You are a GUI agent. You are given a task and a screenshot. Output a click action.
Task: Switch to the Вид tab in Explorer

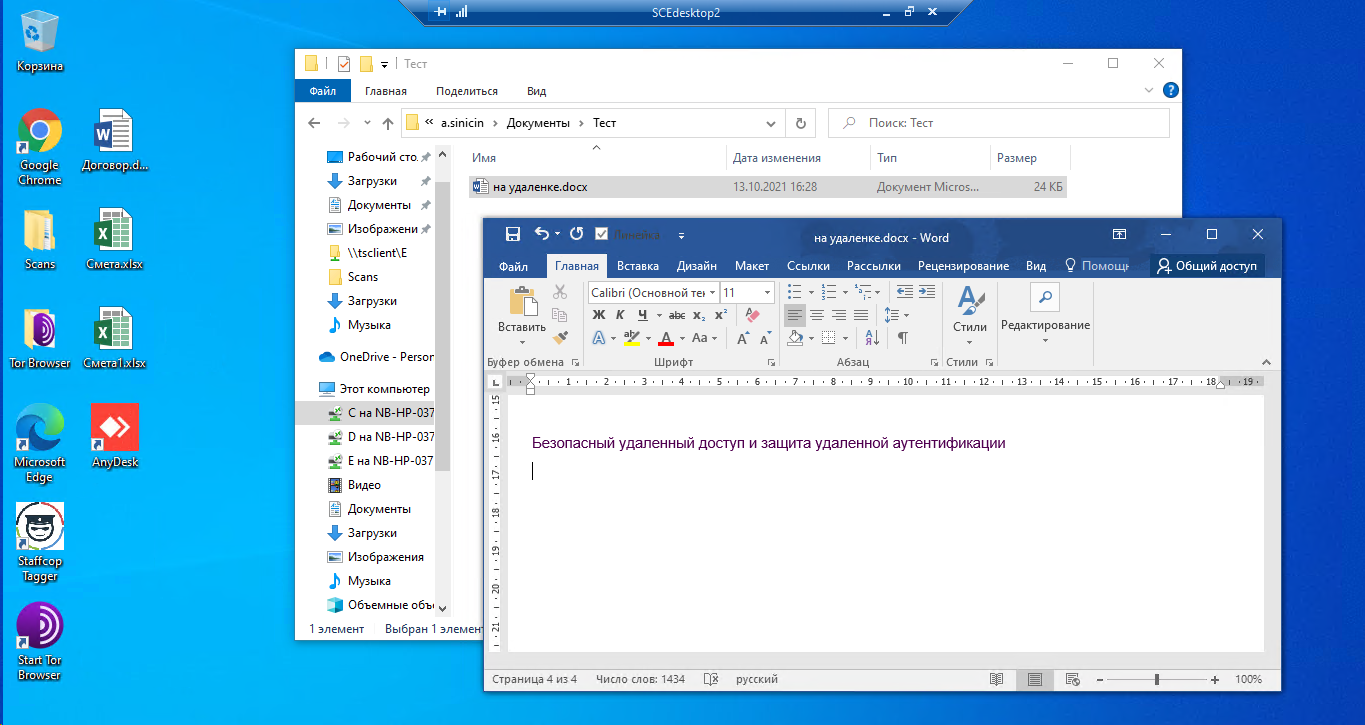(x=536, y=91)
